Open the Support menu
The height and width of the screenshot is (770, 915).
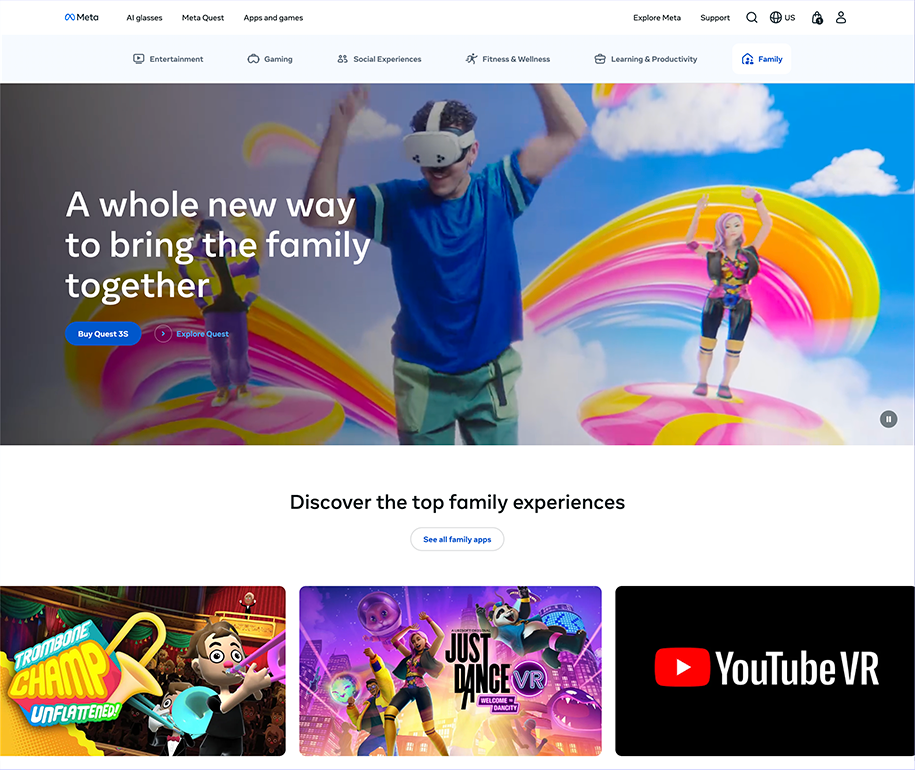715,18
